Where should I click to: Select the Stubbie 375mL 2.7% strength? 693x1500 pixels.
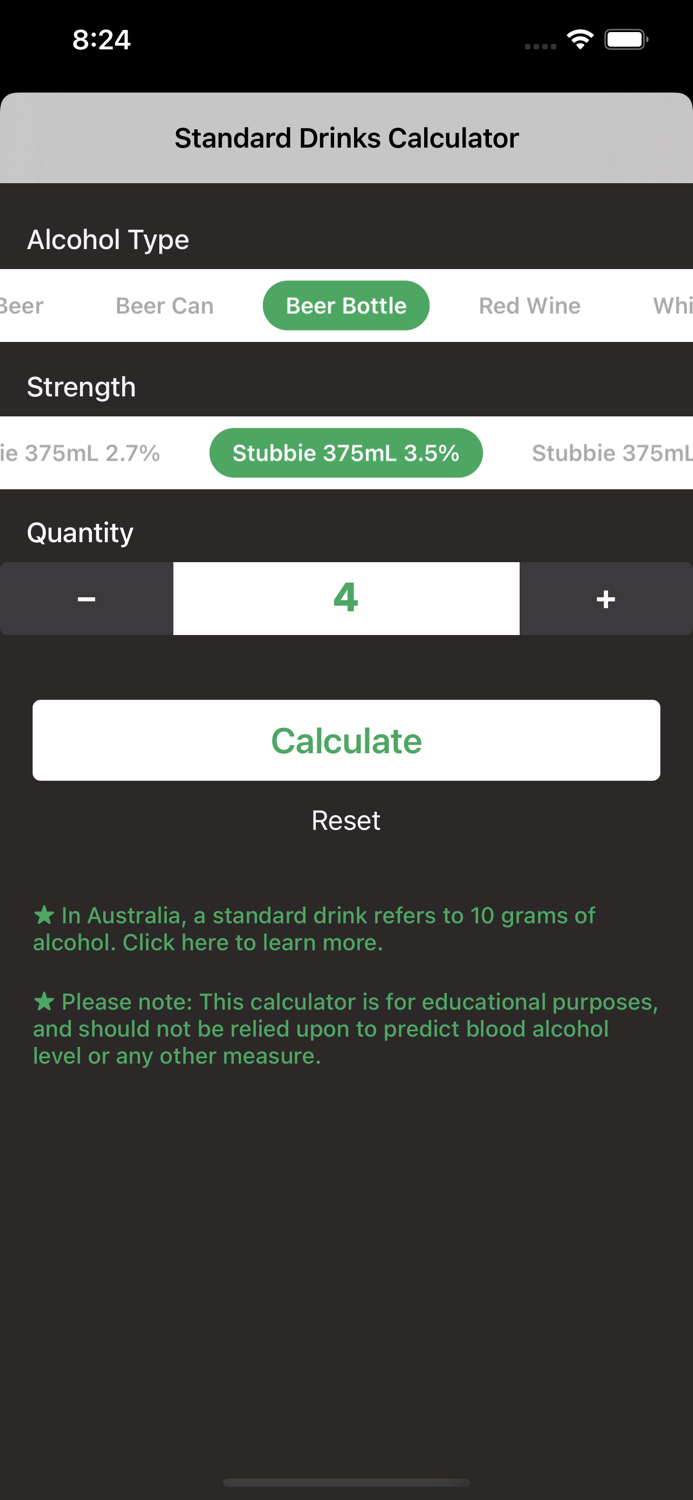click(80, 452)
